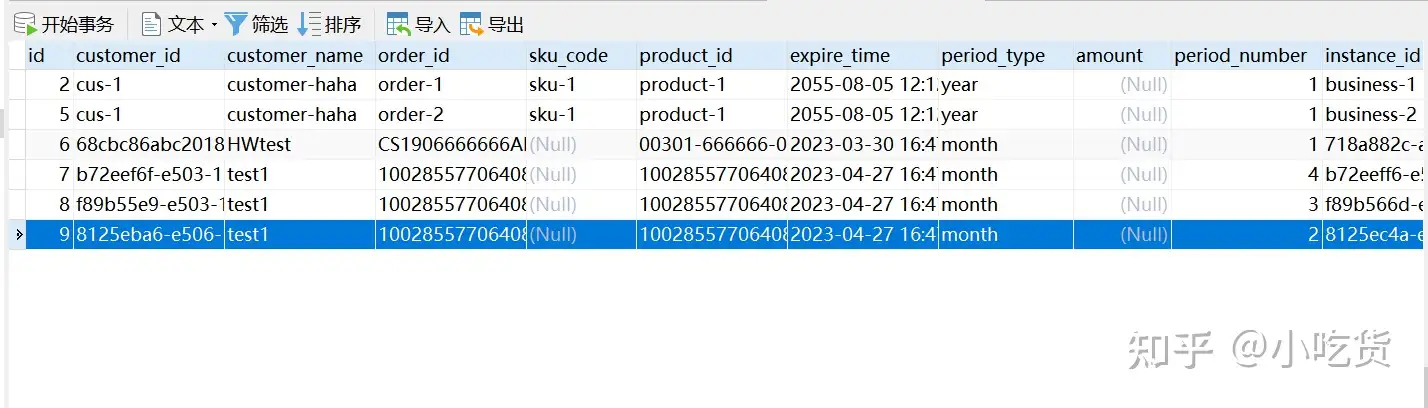
Task: Select the cell containing order-2
Action: 410,114
